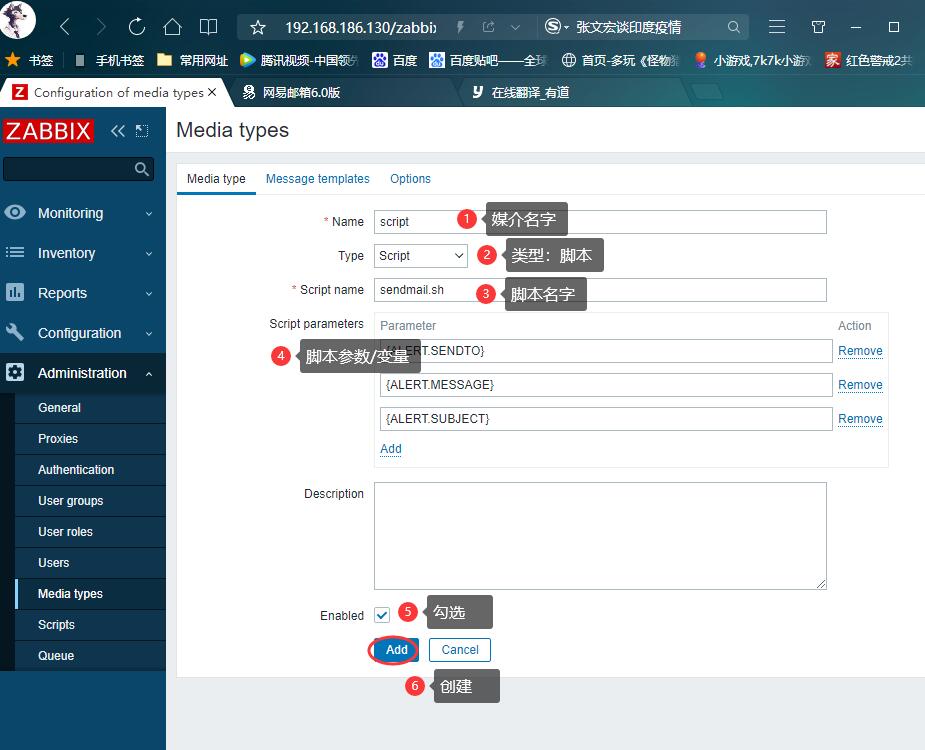The width and height of the screenshot is (925, 750).
Task: Switch to the 在线翻译_有道 tab
Action: (521, 92)
